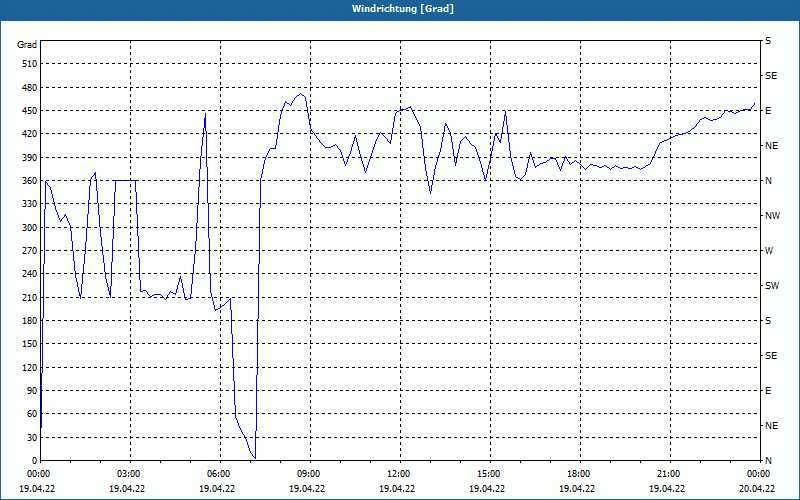The image size is (800, 500).
Task: Click the 30 axis value
Action: [x=32, y=437]
